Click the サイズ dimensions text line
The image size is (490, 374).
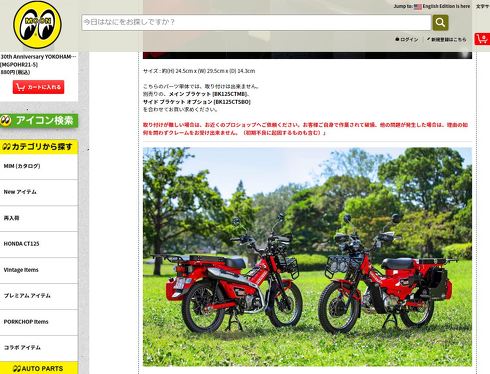(199, 71)
